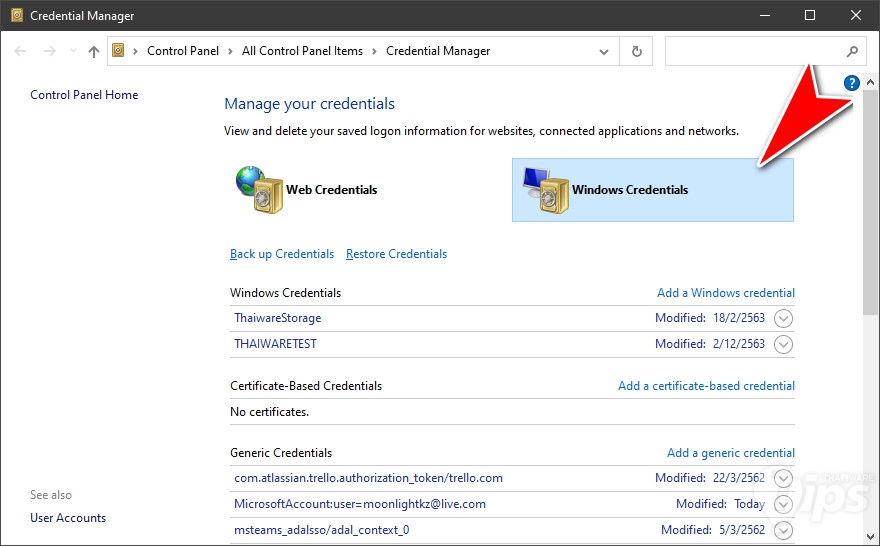Screen dimensions: 880x546
Task: Open Back up Credentials link
Action: (282, 254)
